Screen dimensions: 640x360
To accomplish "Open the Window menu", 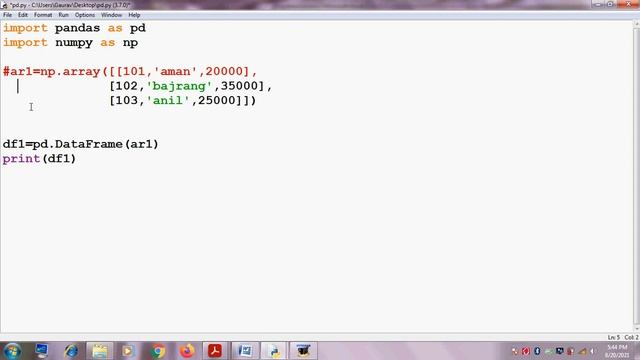I will 111,15.
